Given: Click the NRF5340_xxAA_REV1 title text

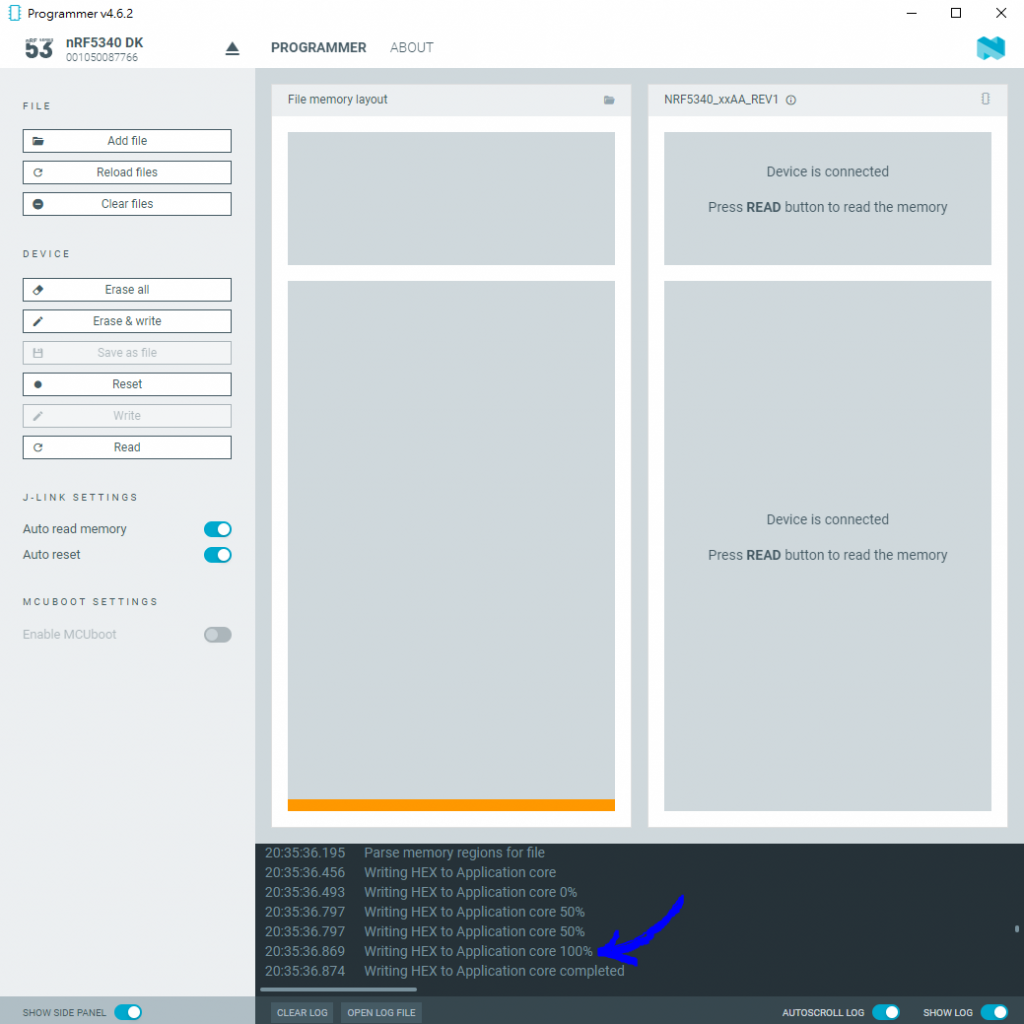Looking at the screenshot, I should click(x=721, y=99).
